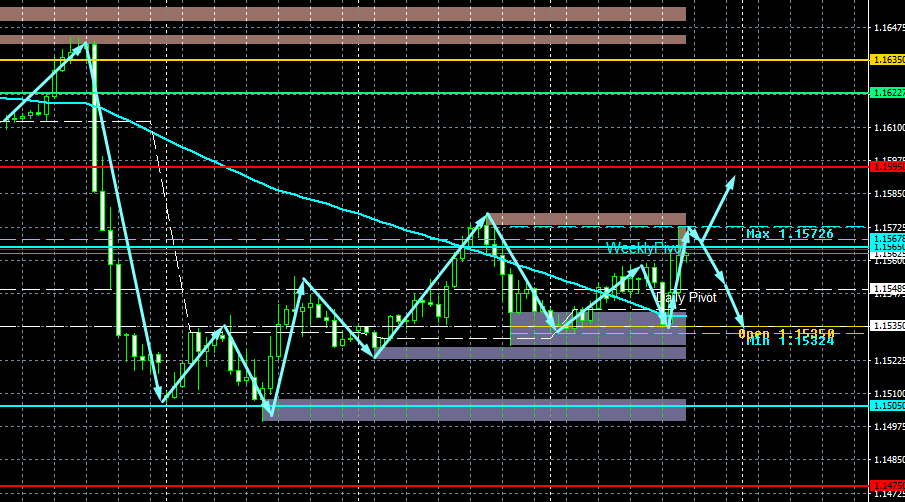
Task: Click the white 1.1535 price tag
Action: tap(887, 326)
